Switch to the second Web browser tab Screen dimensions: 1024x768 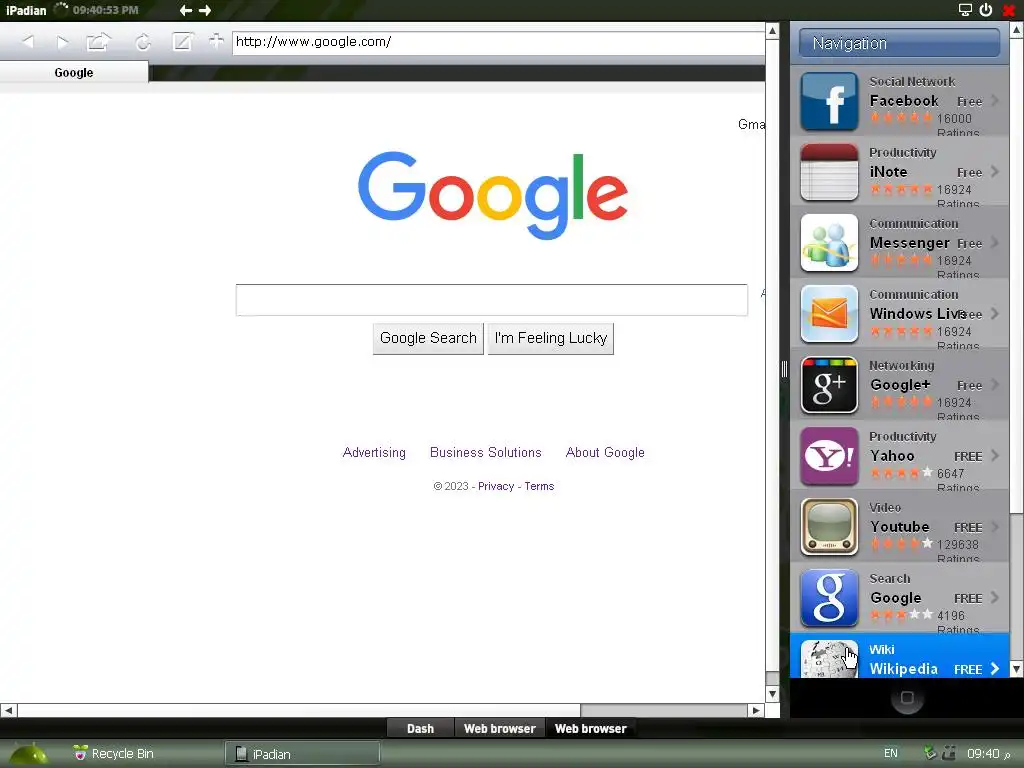[590, 728]
